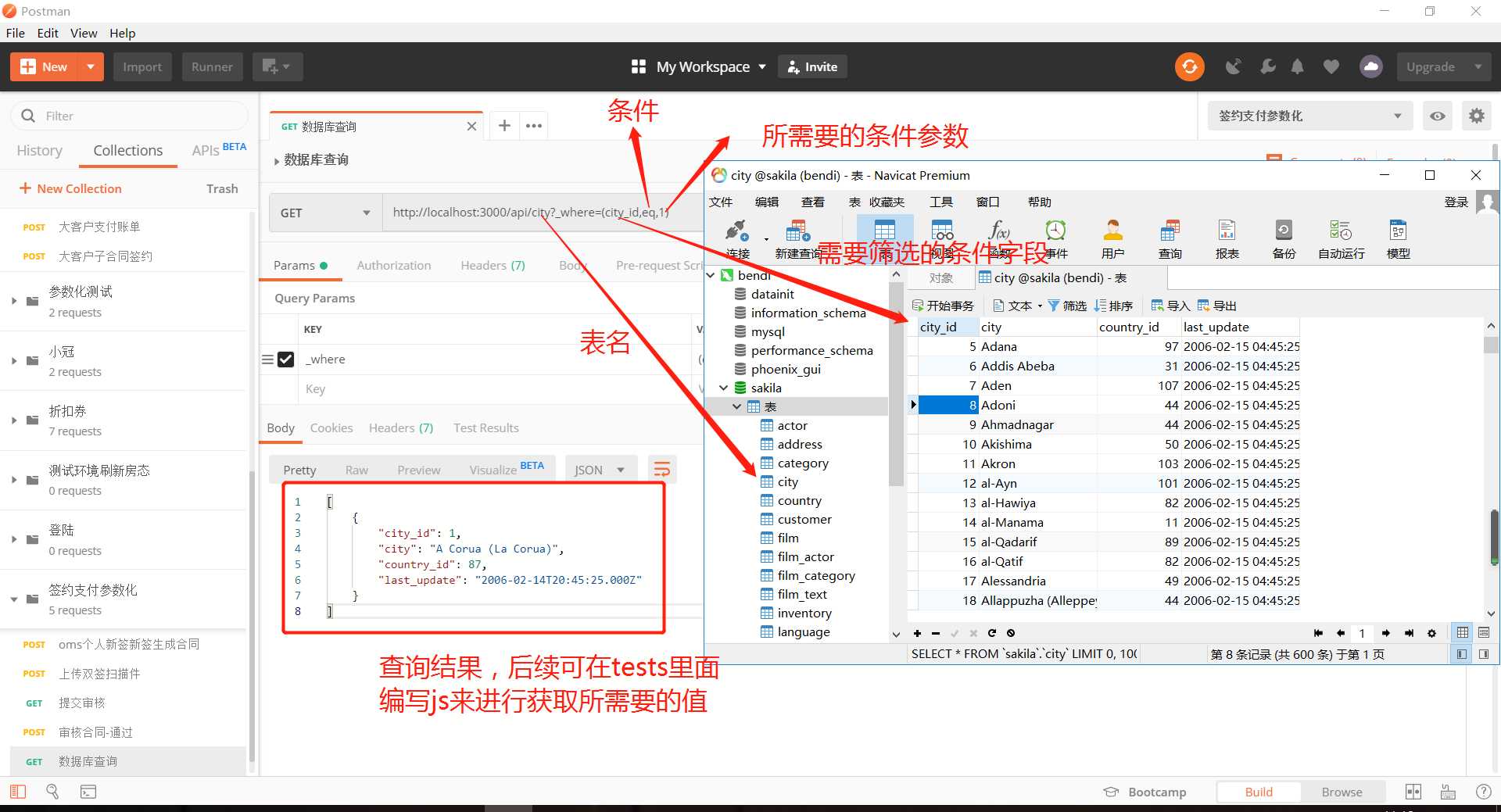Expand the 数据库查询 request title arrow
Viewport: 1501px width, 812px height.
[x=277, y=161]
